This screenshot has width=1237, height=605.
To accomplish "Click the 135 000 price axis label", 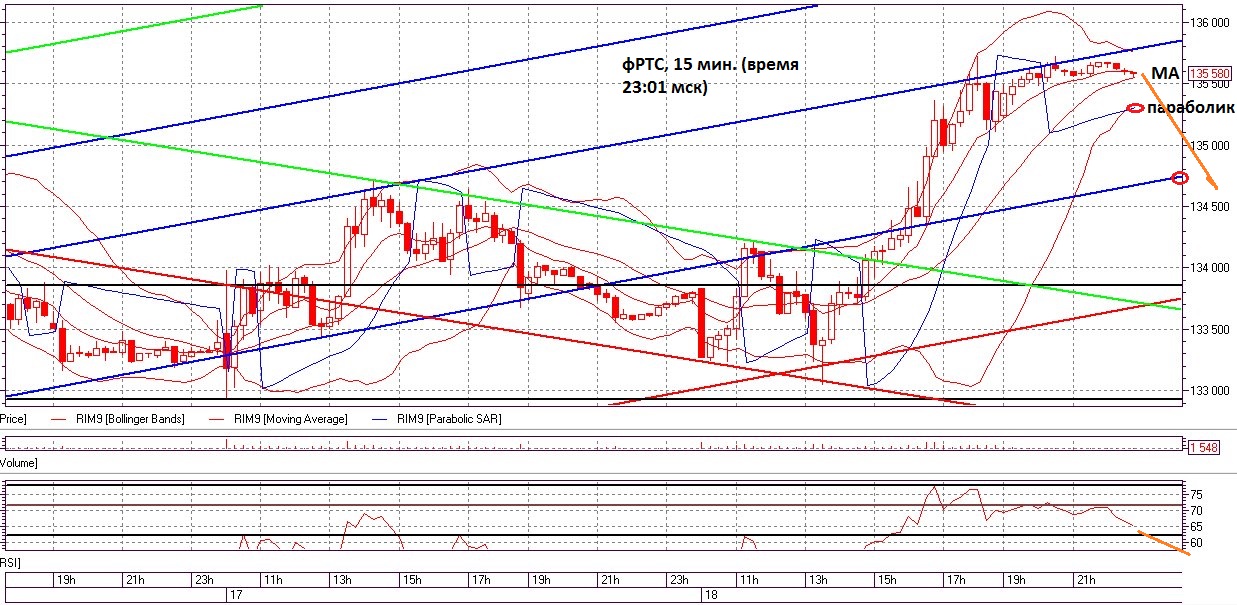I will [1209, 145].
